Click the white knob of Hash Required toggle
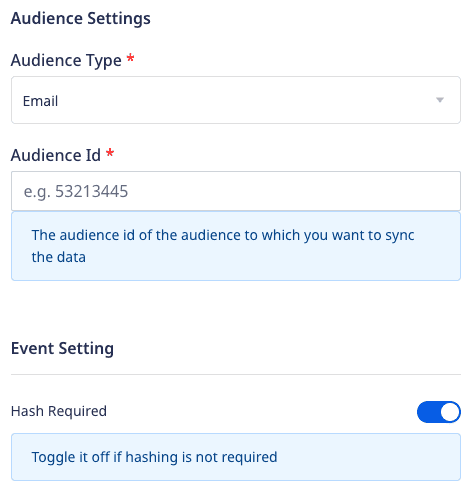Screen dimensions: 468x491 450,412
